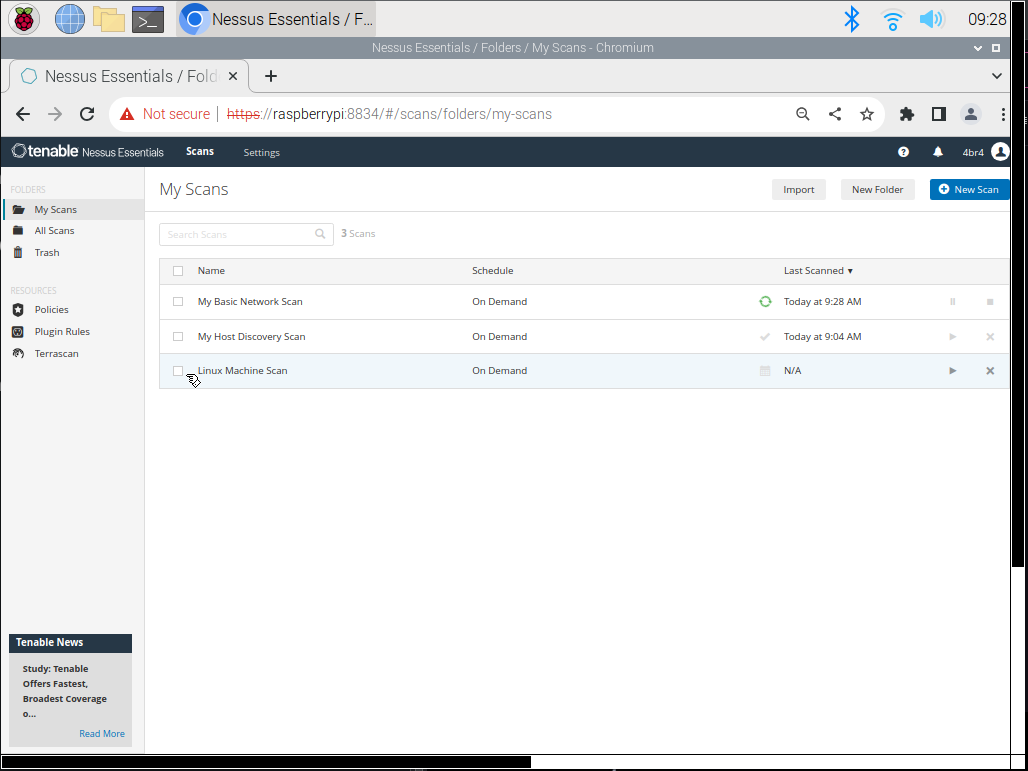
Task: Open the Plugin Rules resource
Action: (x=62, y=332)
